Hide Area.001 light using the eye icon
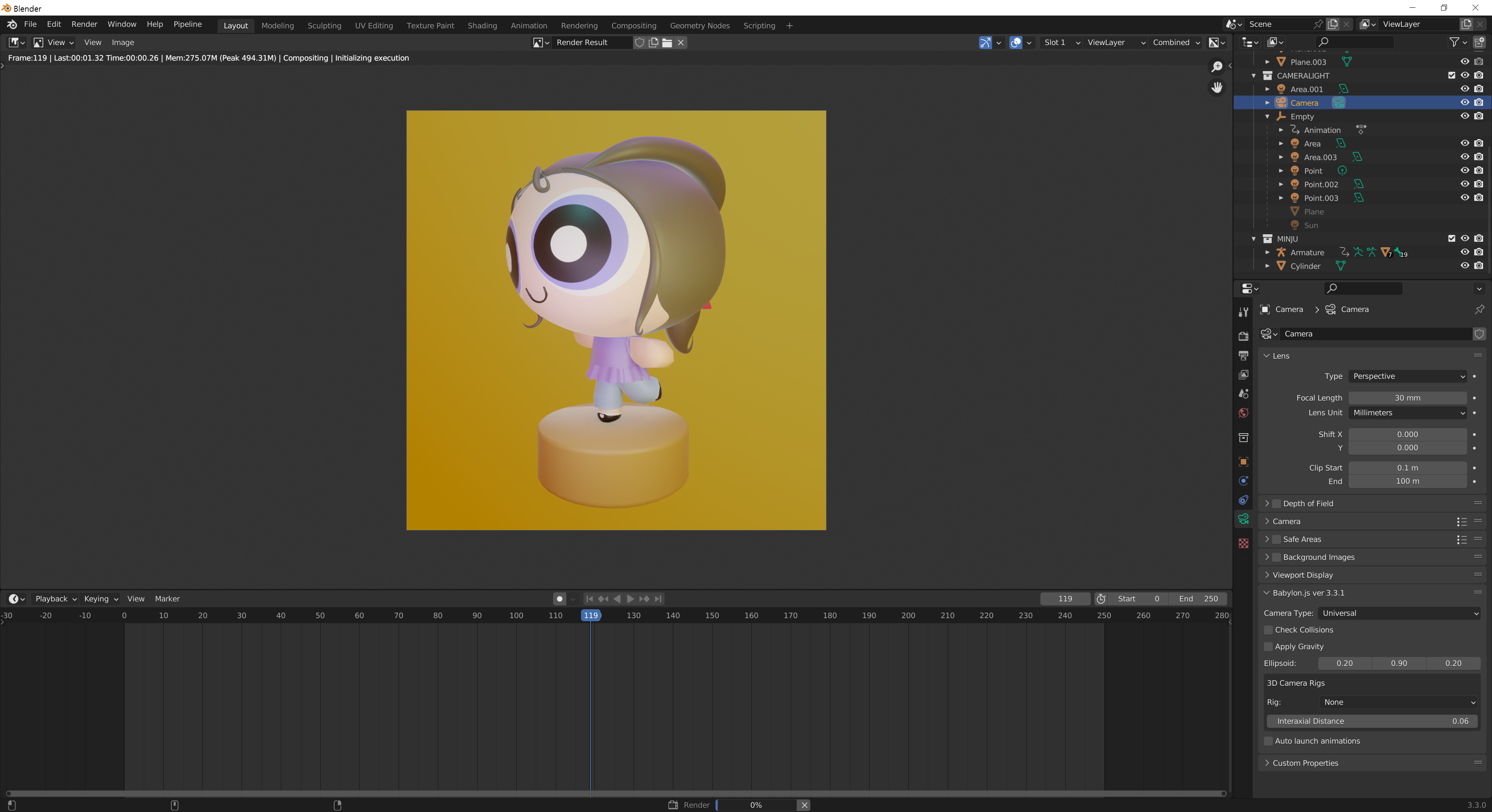The width and height of the screenshot is (1492, 812). 1464,89
